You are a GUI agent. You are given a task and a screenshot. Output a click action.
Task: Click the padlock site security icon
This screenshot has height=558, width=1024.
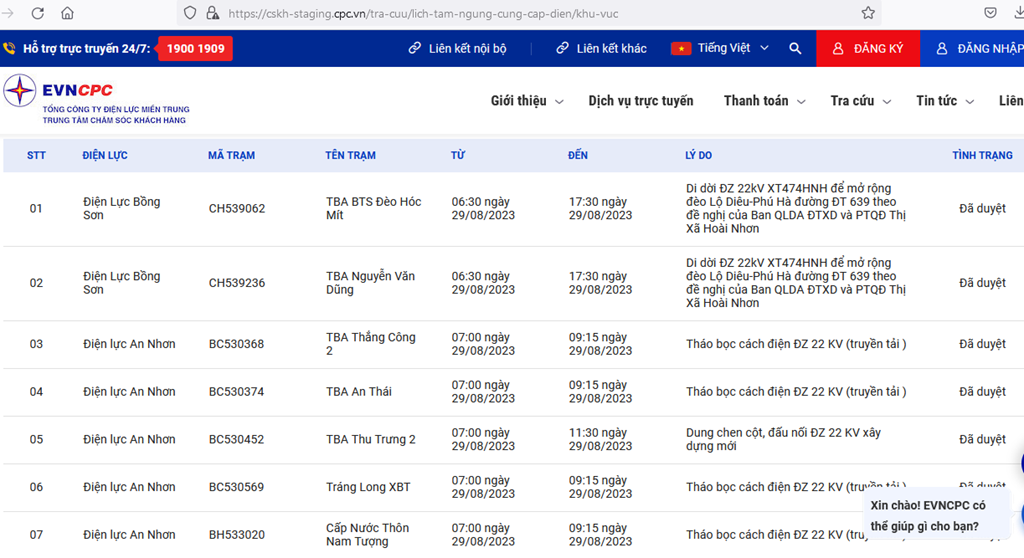tap(212, 13)
